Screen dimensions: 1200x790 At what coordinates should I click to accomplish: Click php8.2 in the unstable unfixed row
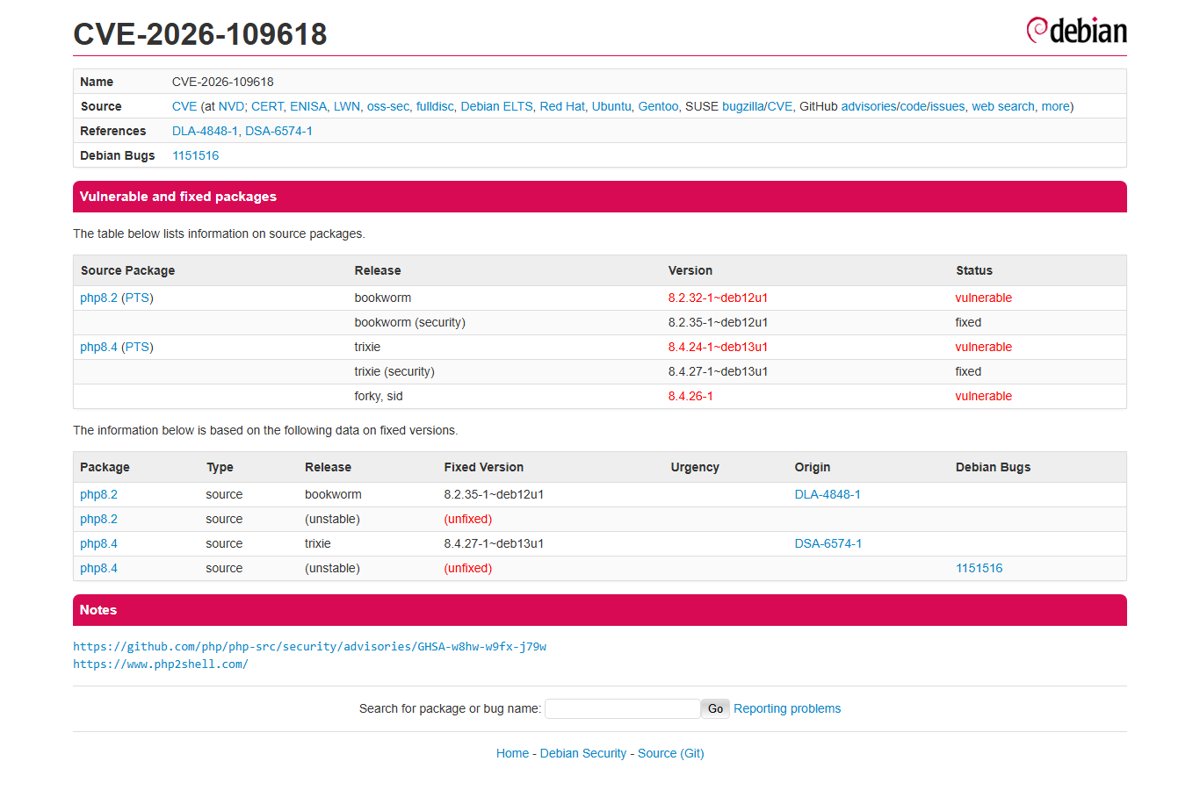[x=99, y=519]
